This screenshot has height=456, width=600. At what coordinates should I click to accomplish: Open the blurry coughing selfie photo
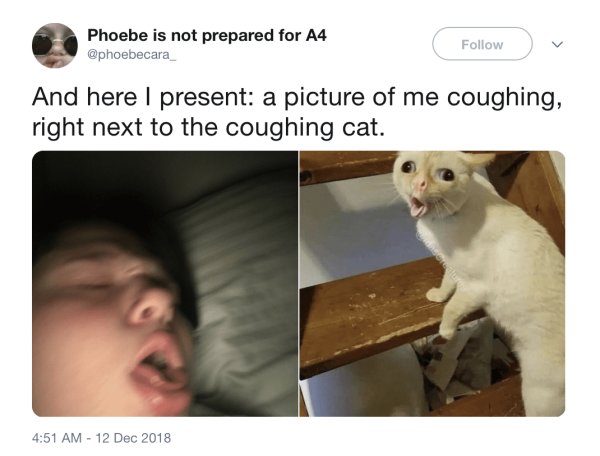coord(165,284)
